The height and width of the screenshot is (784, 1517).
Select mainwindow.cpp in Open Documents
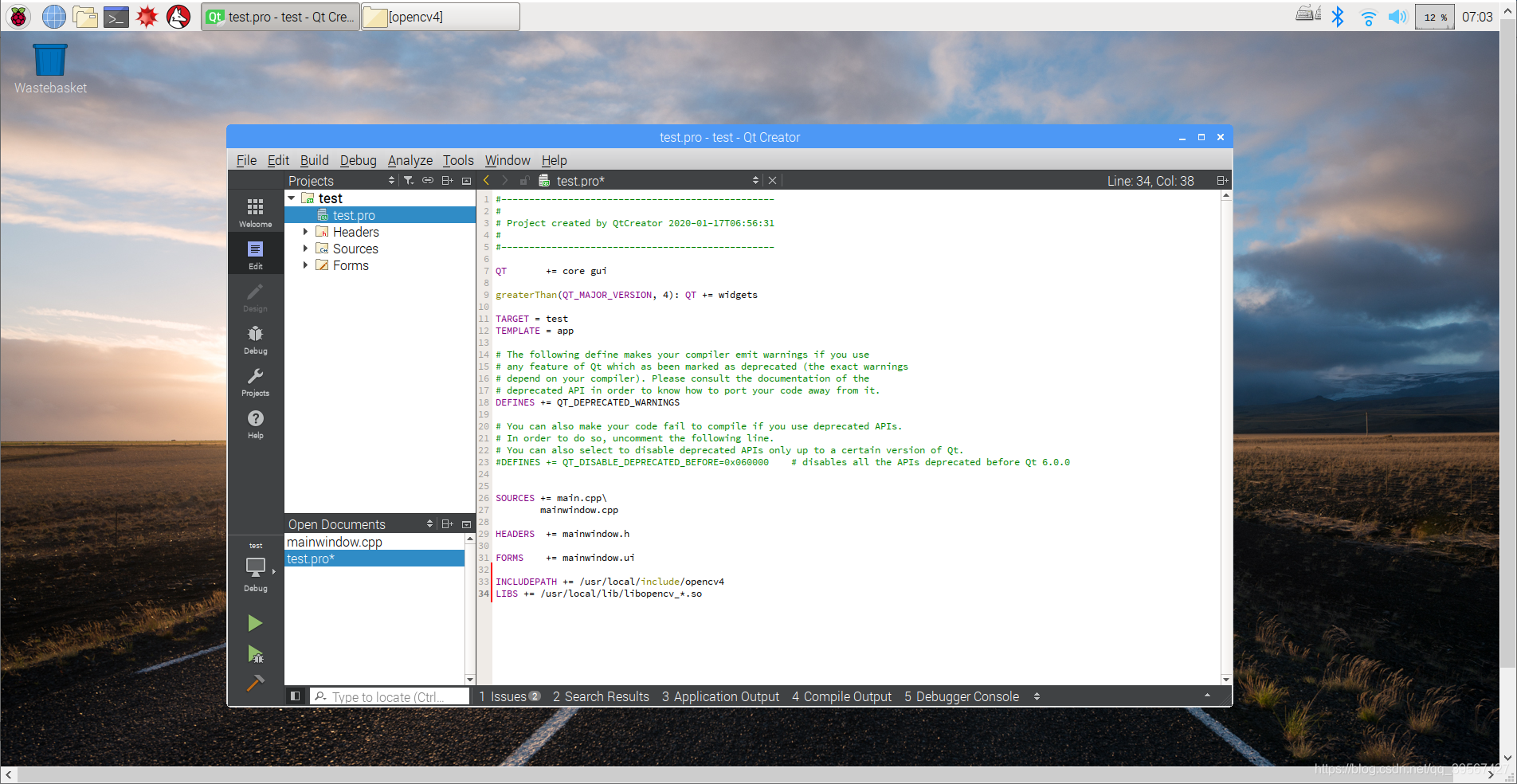[x=374, y=542]
